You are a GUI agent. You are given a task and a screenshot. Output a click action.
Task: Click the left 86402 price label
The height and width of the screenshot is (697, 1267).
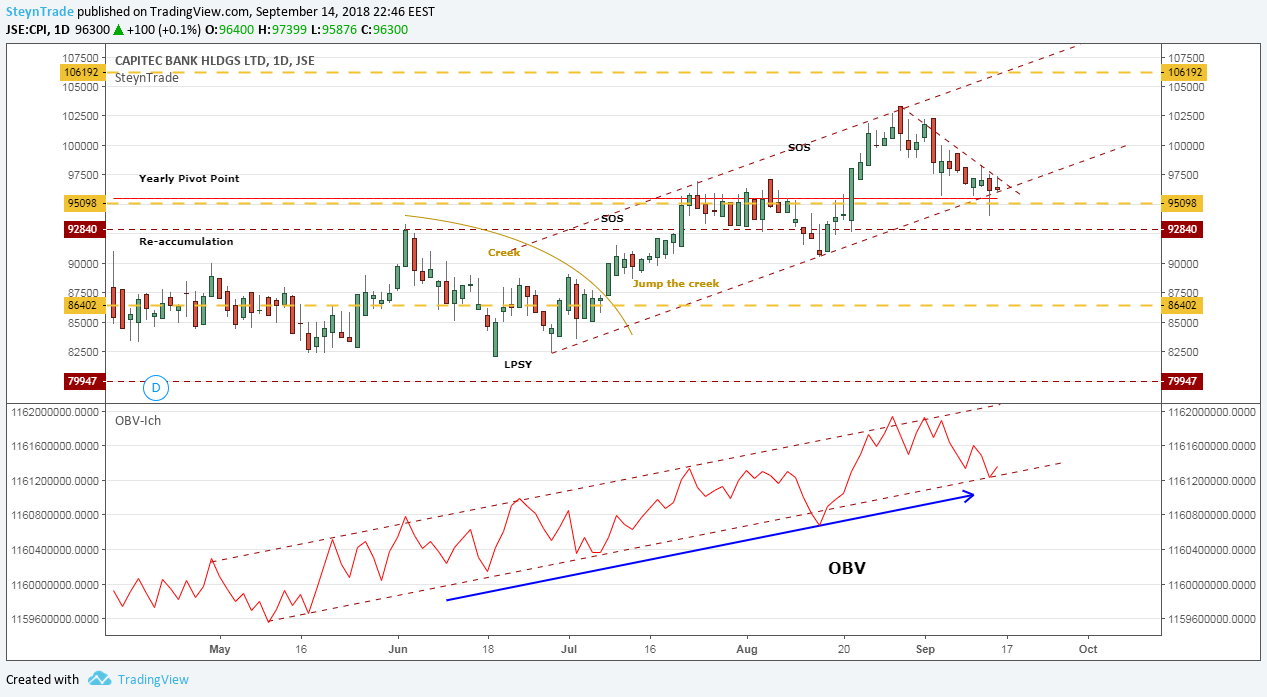click(83, 305)
